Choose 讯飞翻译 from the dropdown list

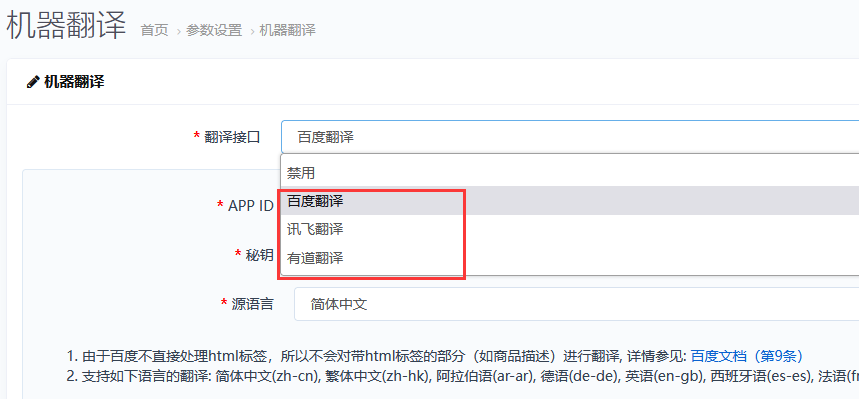point(570,229)
